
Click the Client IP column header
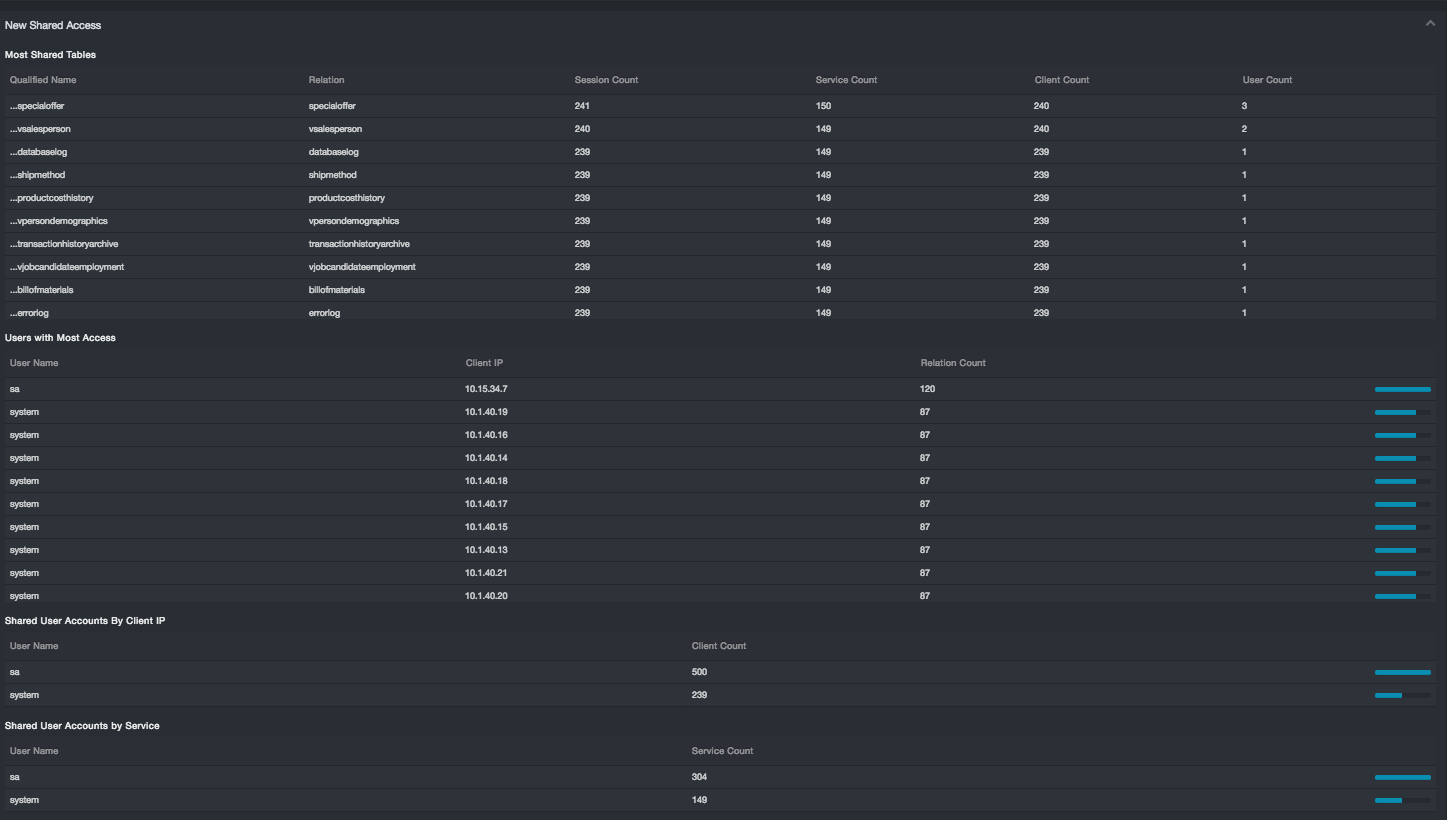pyautogui.click(x=484, y=363)
